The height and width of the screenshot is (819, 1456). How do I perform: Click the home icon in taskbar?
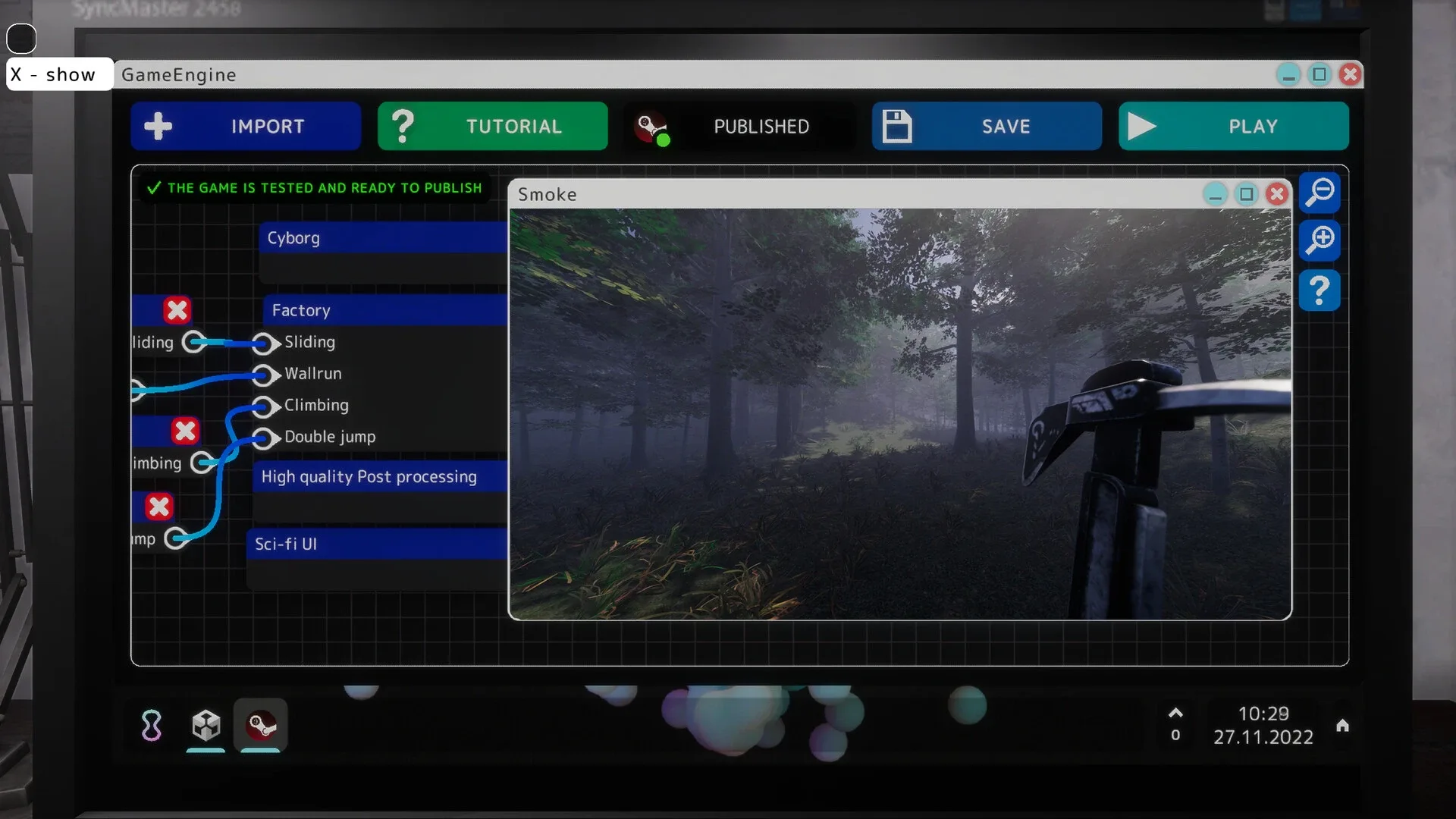tap(1342, 726)
